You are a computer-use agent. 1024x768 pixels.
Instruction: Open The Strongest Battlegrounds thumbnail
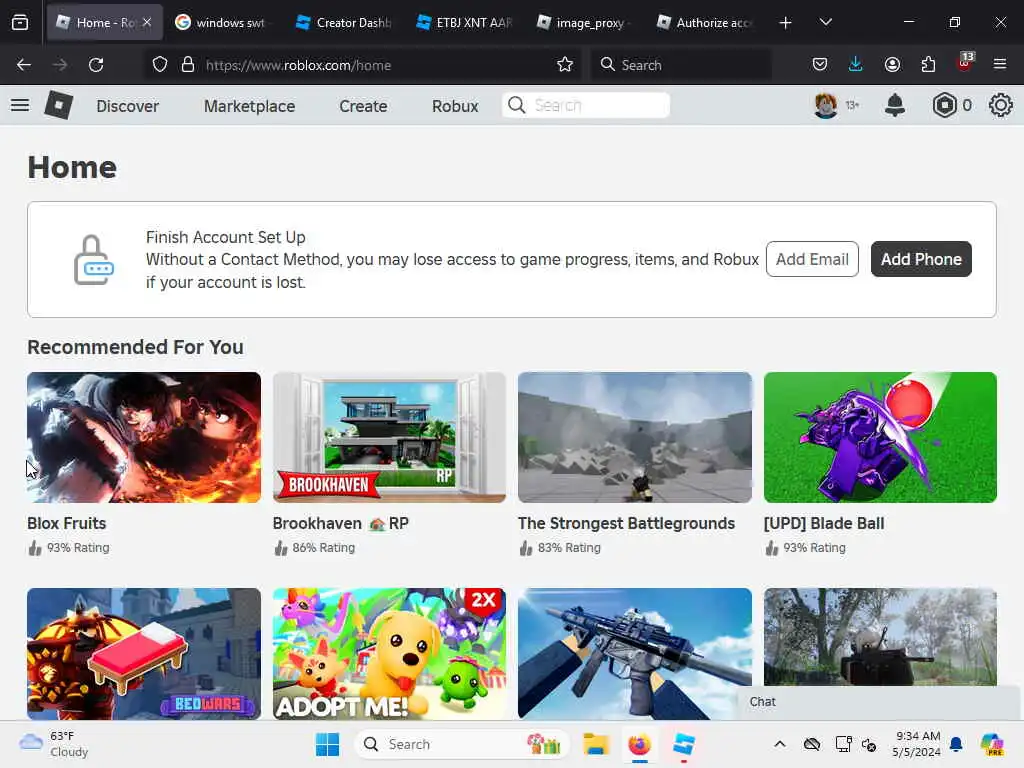pos(635,438)
